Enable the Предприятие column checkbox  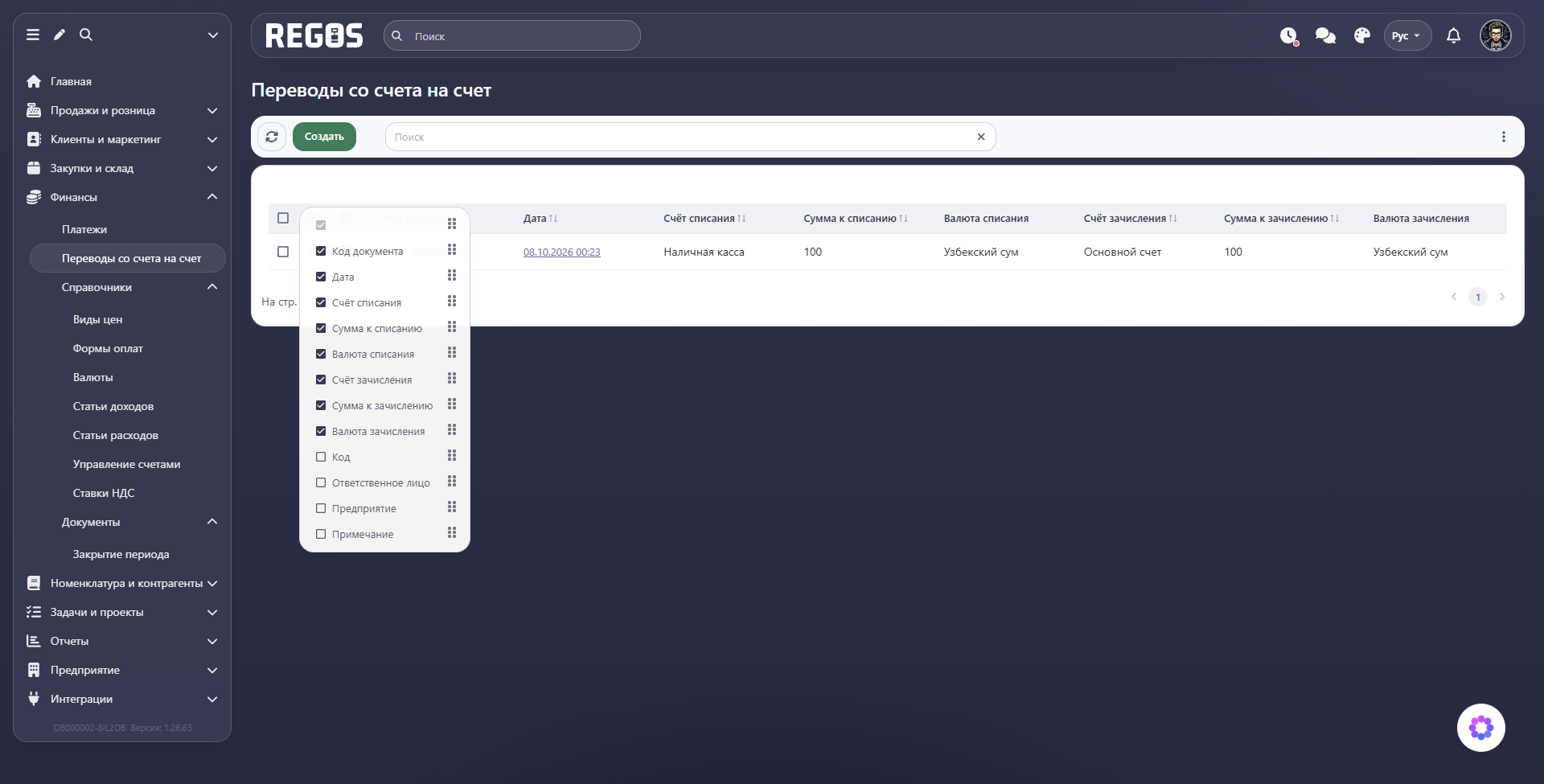[x=321, y=508]
